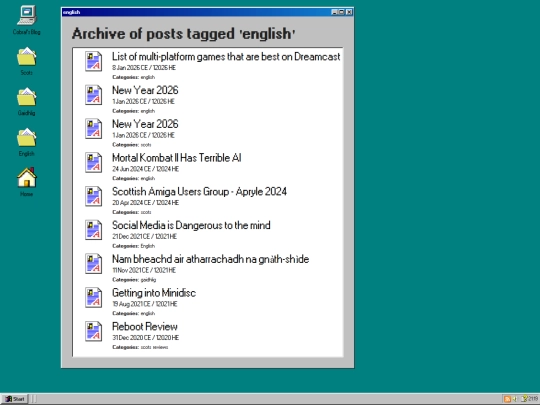
Task: Click the Categories gaidhlig line under Nam bheachd
Action: click(x=134, y=280)
